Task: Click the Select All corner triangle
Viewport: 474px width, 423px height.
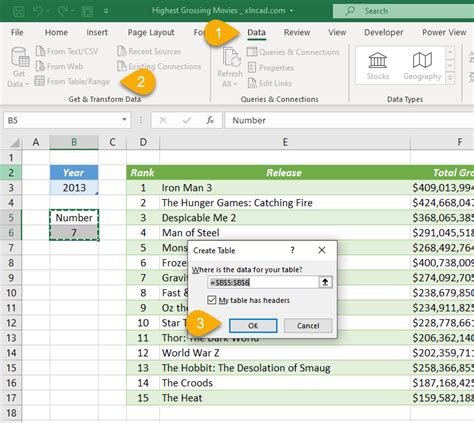Action: point(15,143)
